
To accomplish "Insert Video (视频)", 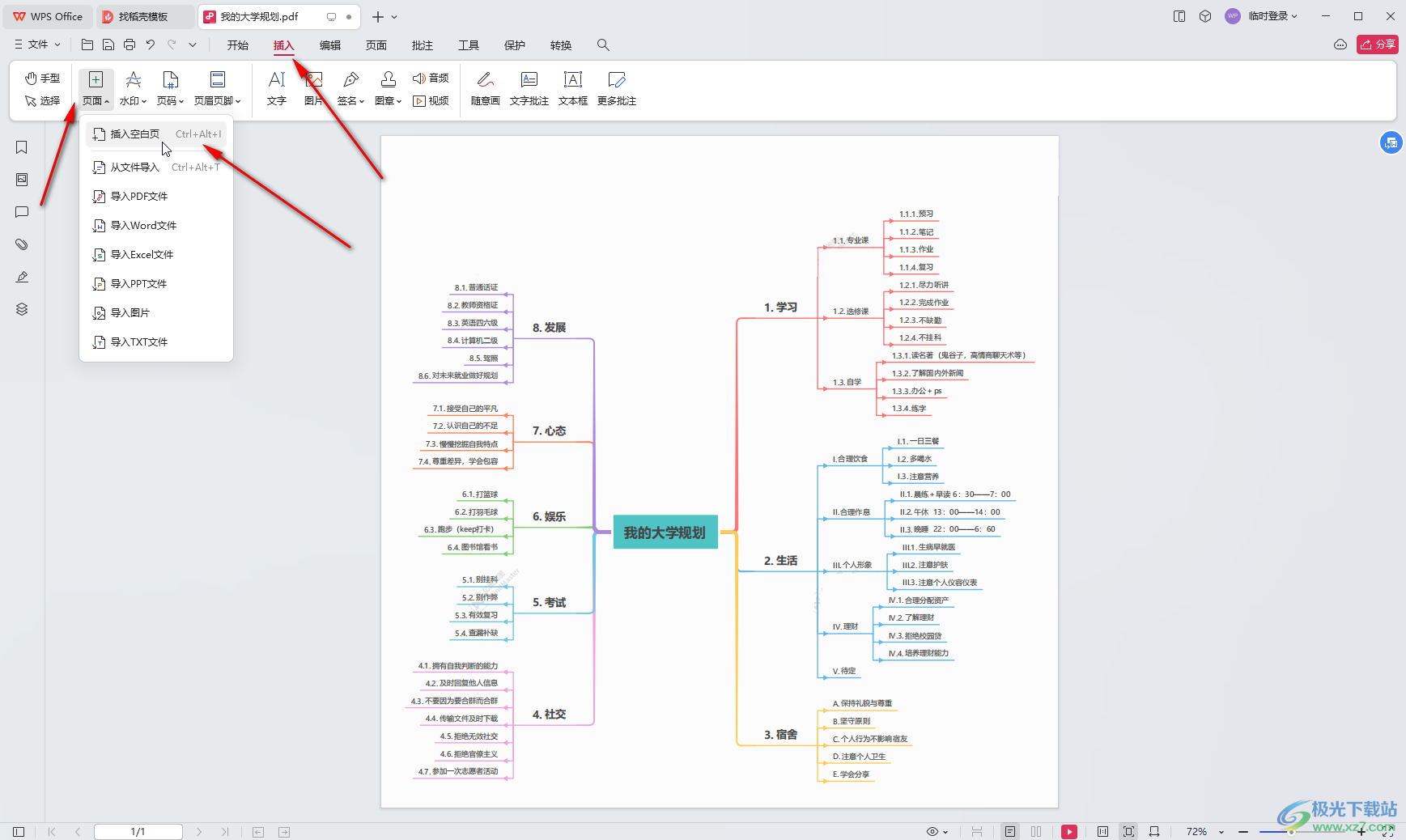I will click(x=431, y=100).
